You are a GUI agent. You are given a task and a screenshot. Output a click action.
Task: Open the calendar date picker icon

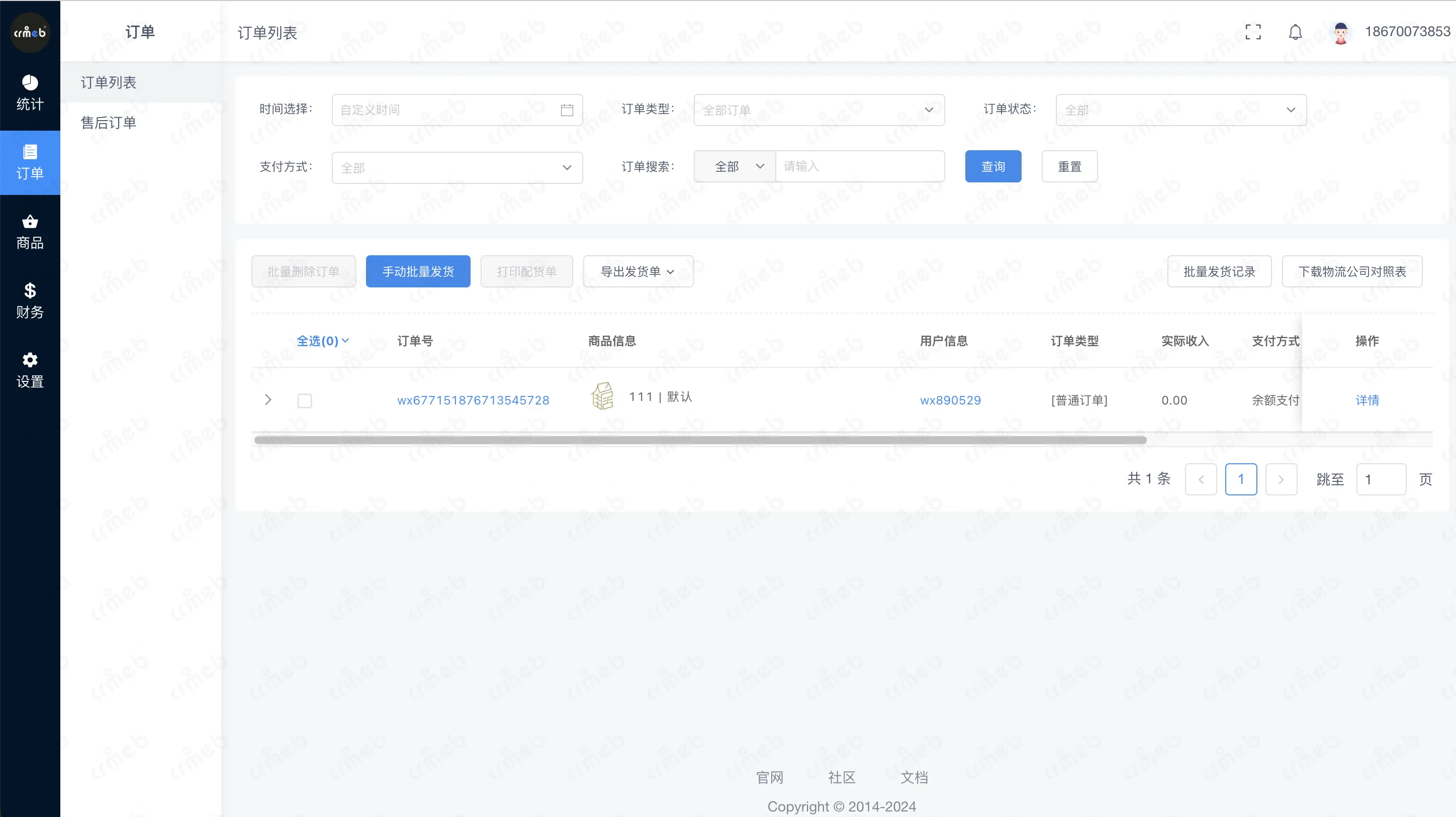(x=567, y=110)
